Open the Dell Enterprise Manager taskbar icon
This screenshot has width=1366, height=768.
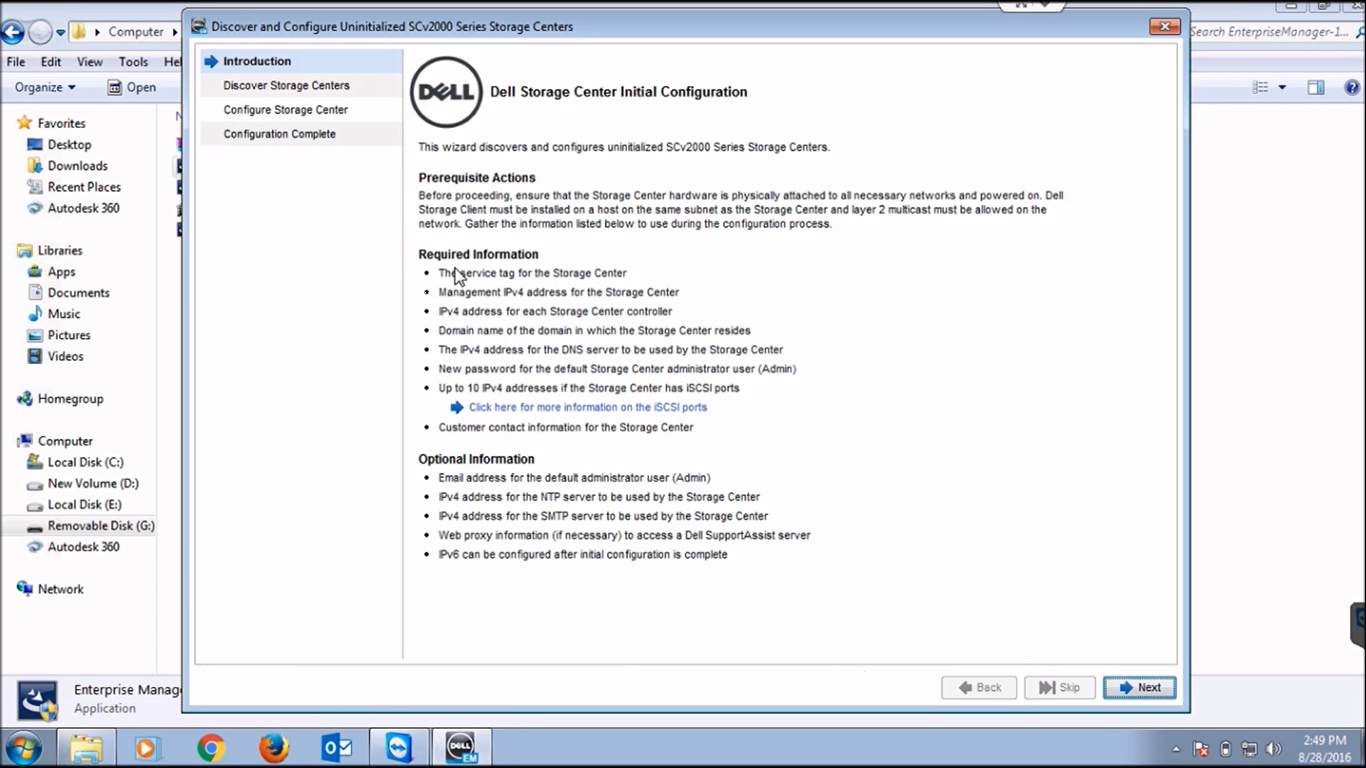(460, 747)
